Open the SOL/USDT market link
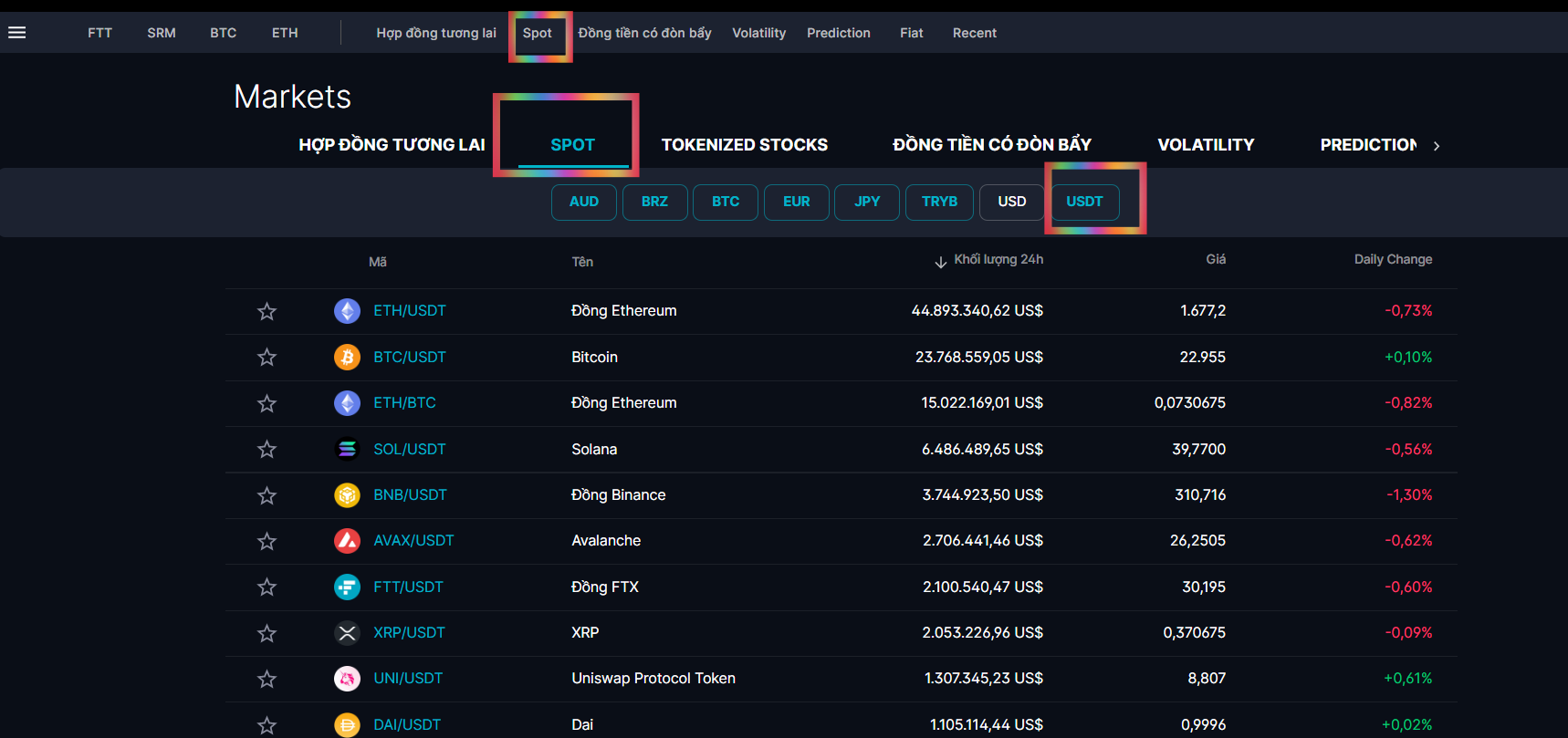Viewport: 1568px width, 738px height. click(x=410, y=449)
